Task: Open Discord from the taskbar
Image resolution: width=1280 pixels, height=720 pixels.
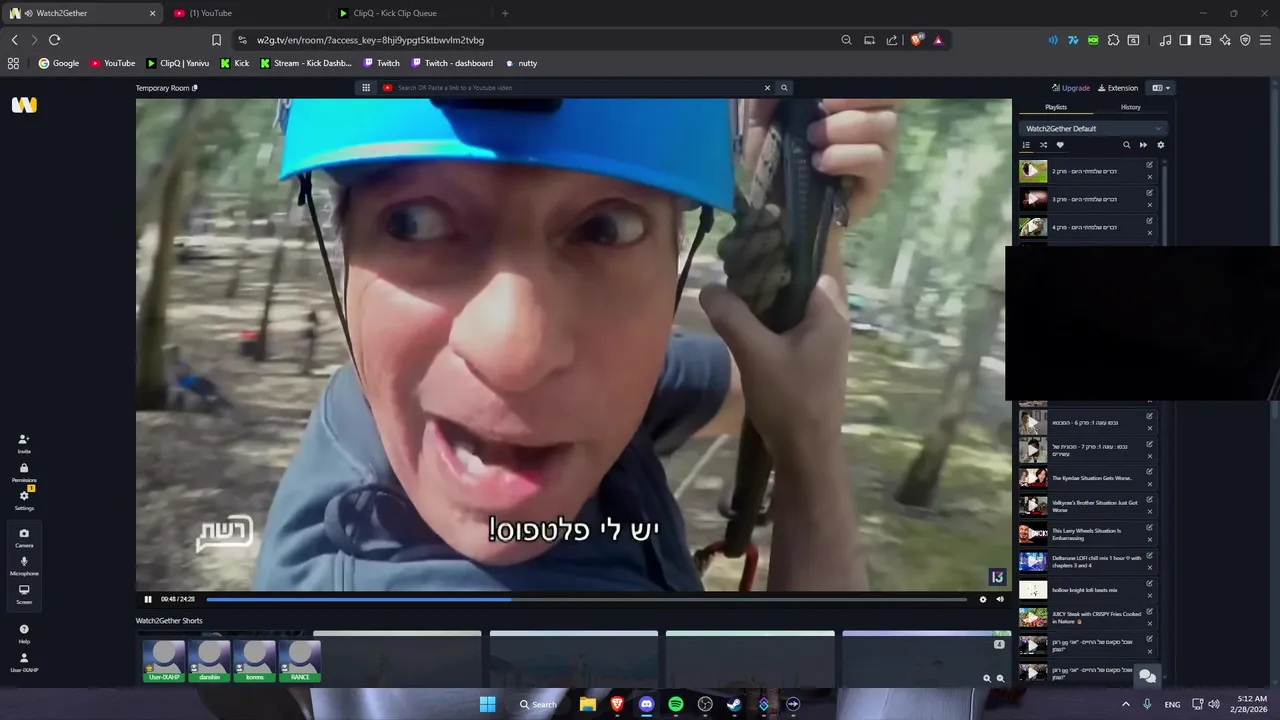Action: click(x=646, y=704)
